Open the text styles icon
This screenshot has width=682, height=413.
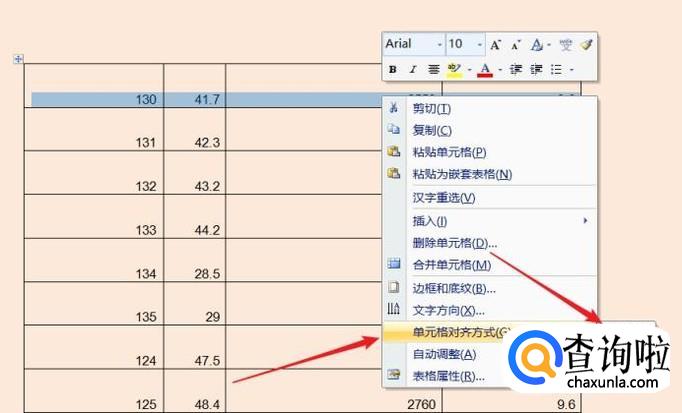[x=536, y=45]
